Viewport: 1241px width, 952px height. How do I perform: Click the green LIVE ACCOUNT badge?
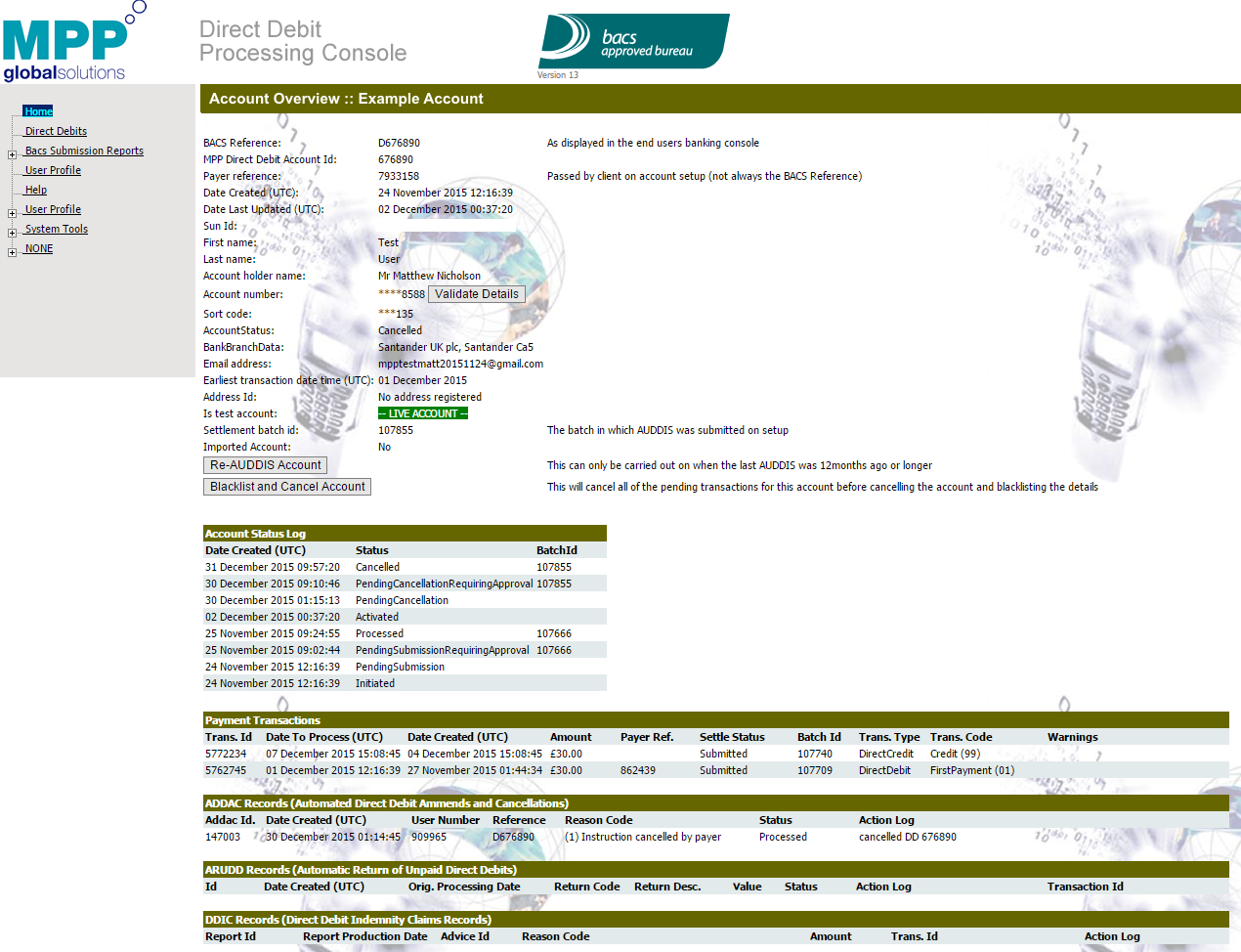[423, 413]
